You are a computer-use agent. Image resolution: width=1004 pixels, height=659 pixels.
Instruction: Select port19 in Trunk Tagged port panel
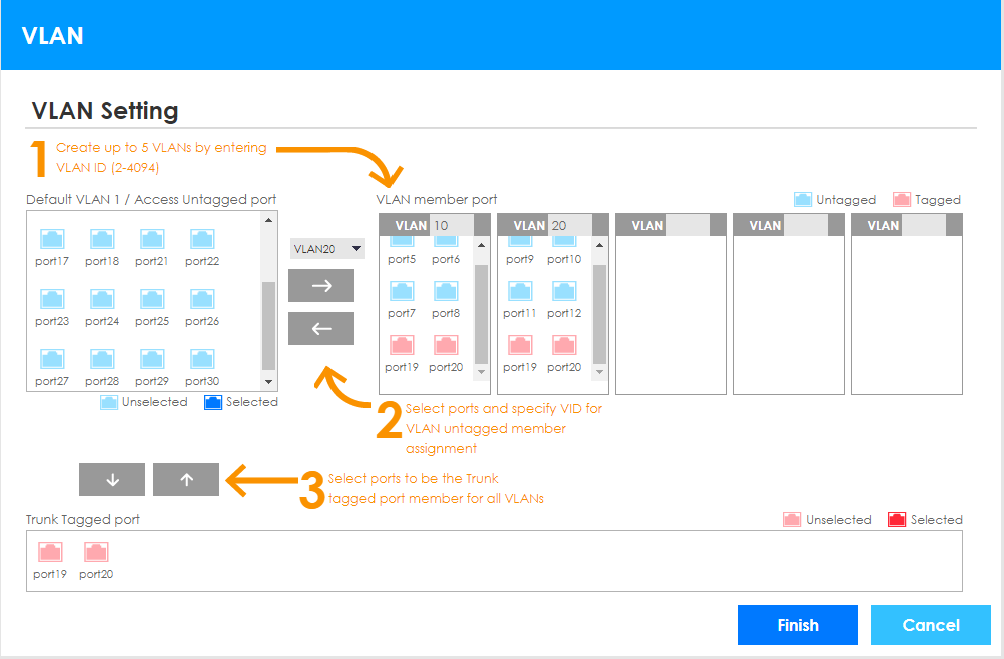coord(50,552)
